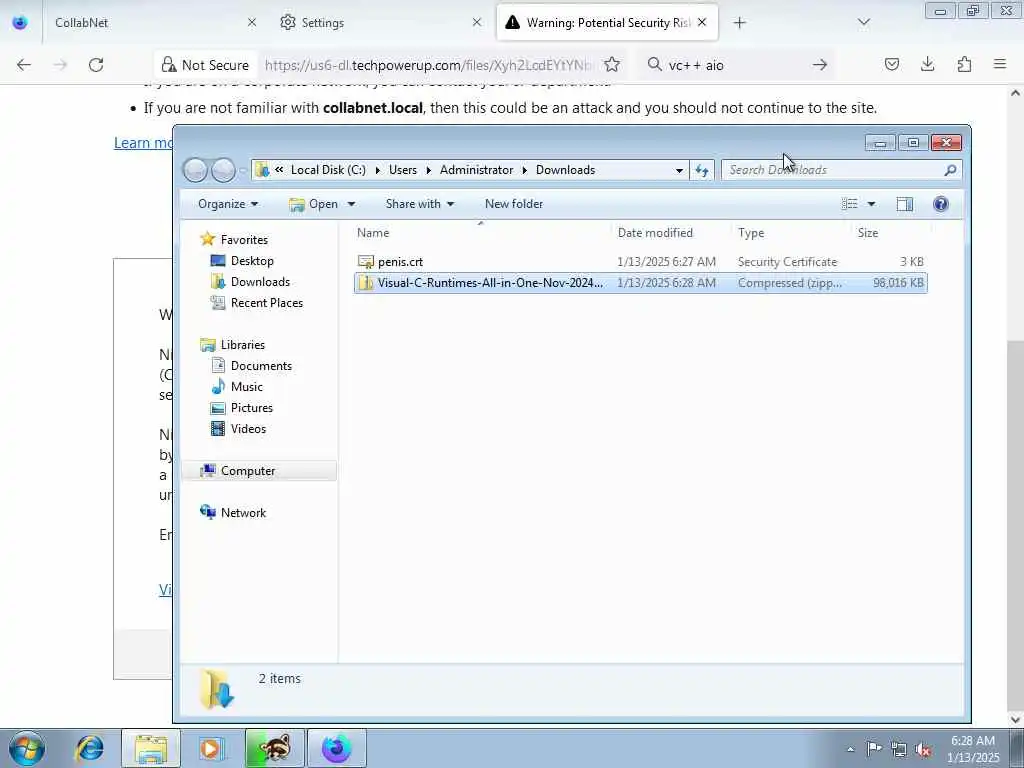This screenshot has height=768, width=1024.
Task: Click Users in the address breadcrumb
Action: (x=403, y=170)
